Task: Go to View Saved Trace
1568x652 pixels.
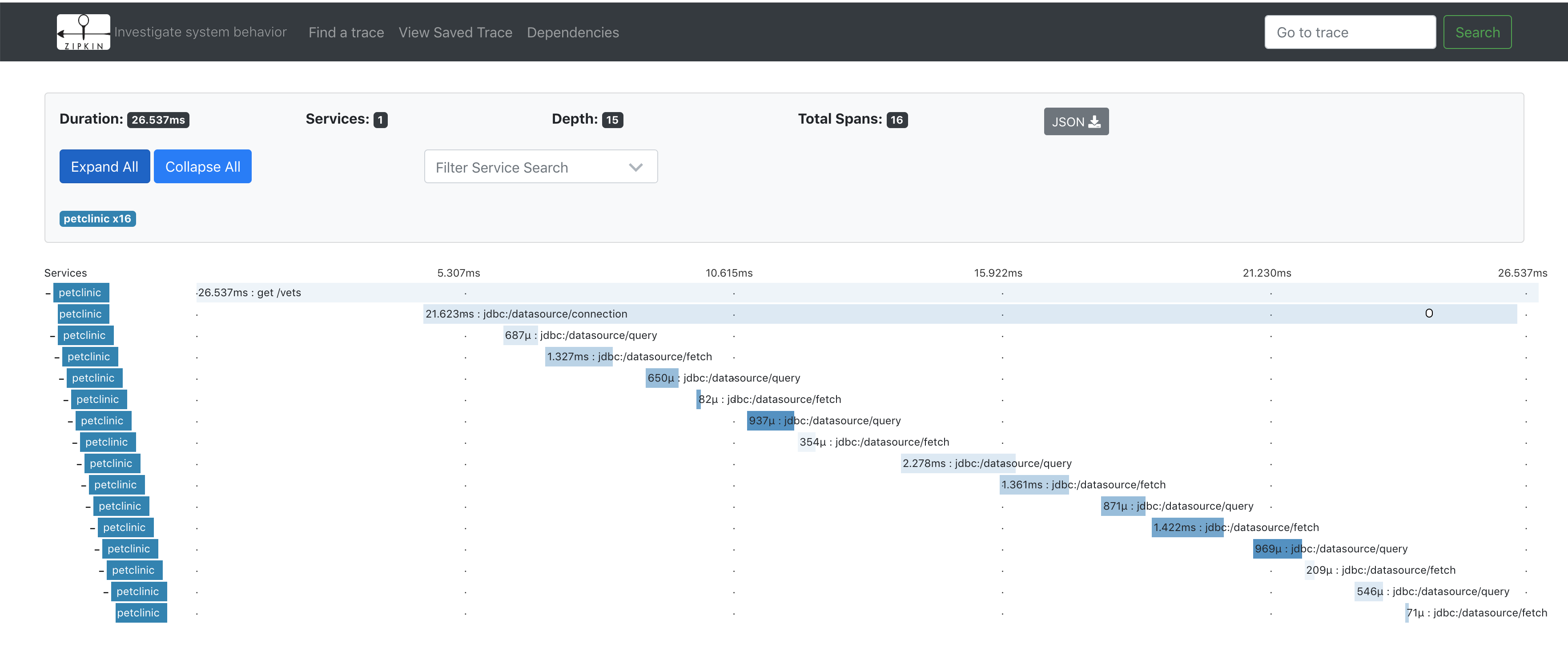Action: (454, 32)
